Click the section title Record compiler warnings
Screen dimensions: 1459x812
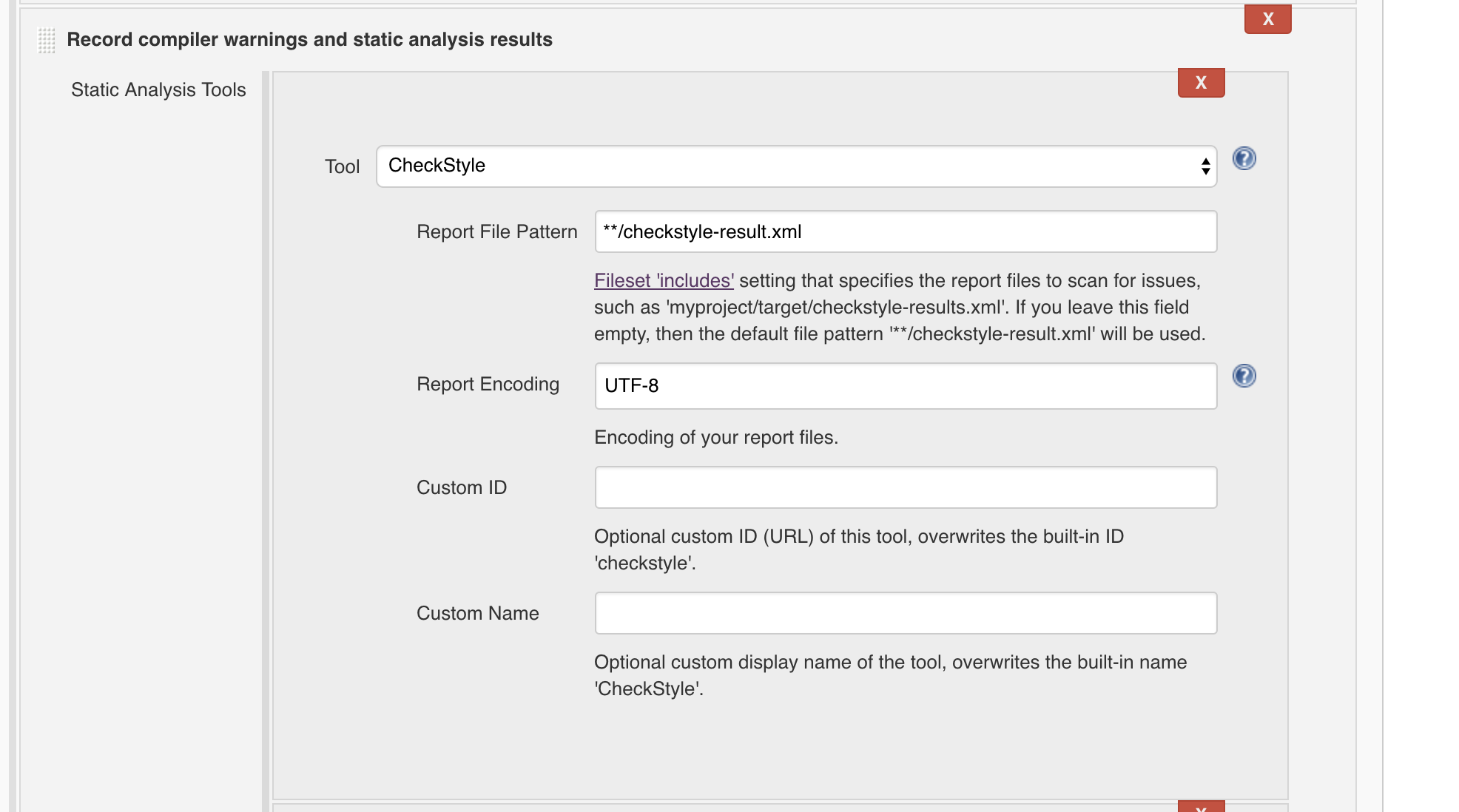click(309, 40)
